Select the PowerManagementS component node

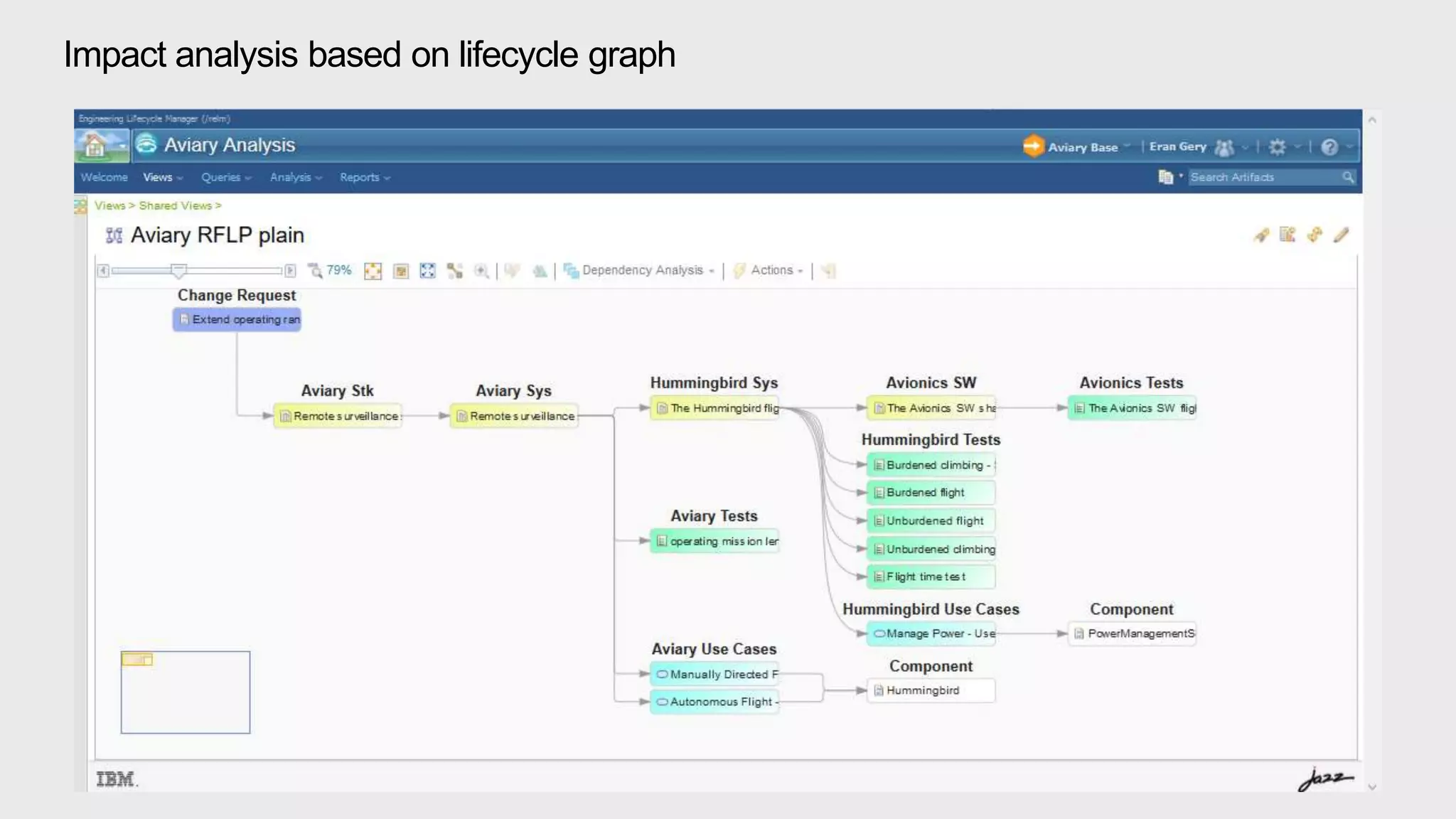(x=1132, y=633)
